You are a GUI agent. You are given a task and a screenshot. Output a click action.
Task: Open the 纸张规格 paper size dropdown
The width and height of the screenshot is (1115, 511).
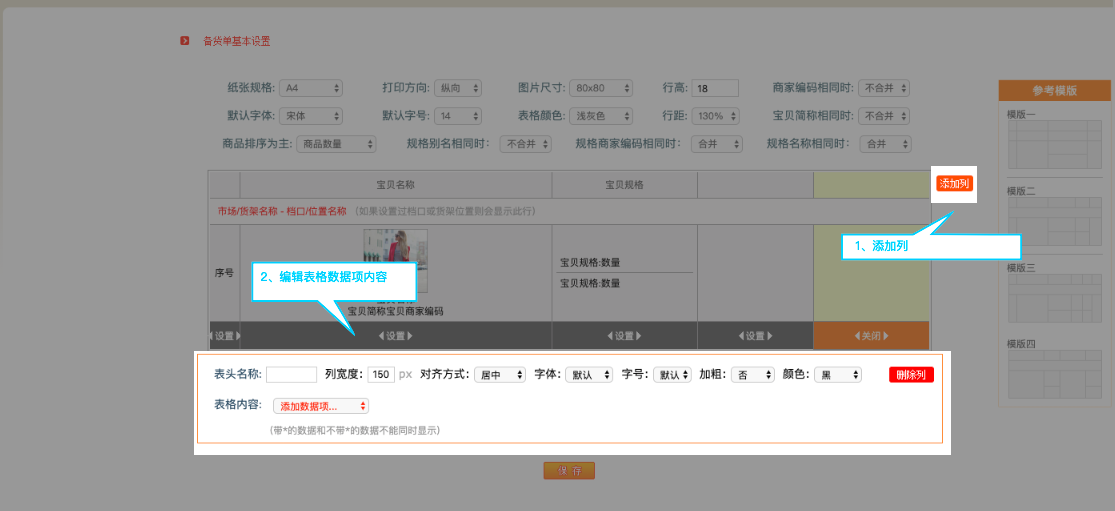pyautogui.click(x=311, y=88)
